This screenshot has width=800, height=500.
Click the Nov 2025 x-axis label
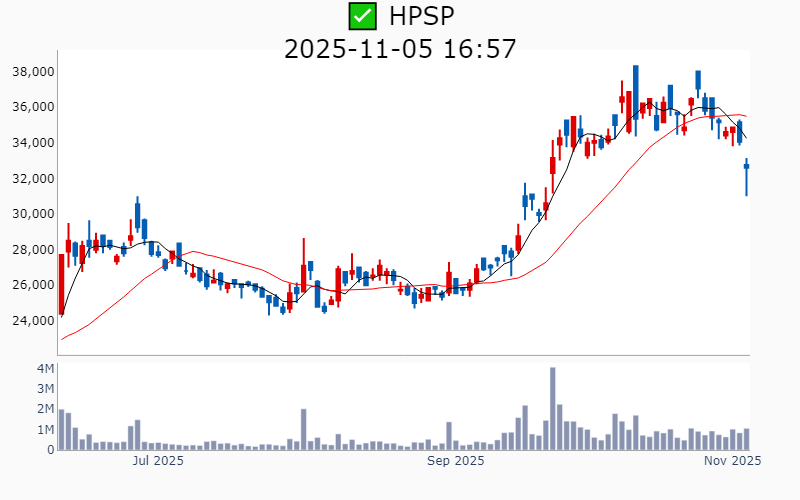pos(732,461)
